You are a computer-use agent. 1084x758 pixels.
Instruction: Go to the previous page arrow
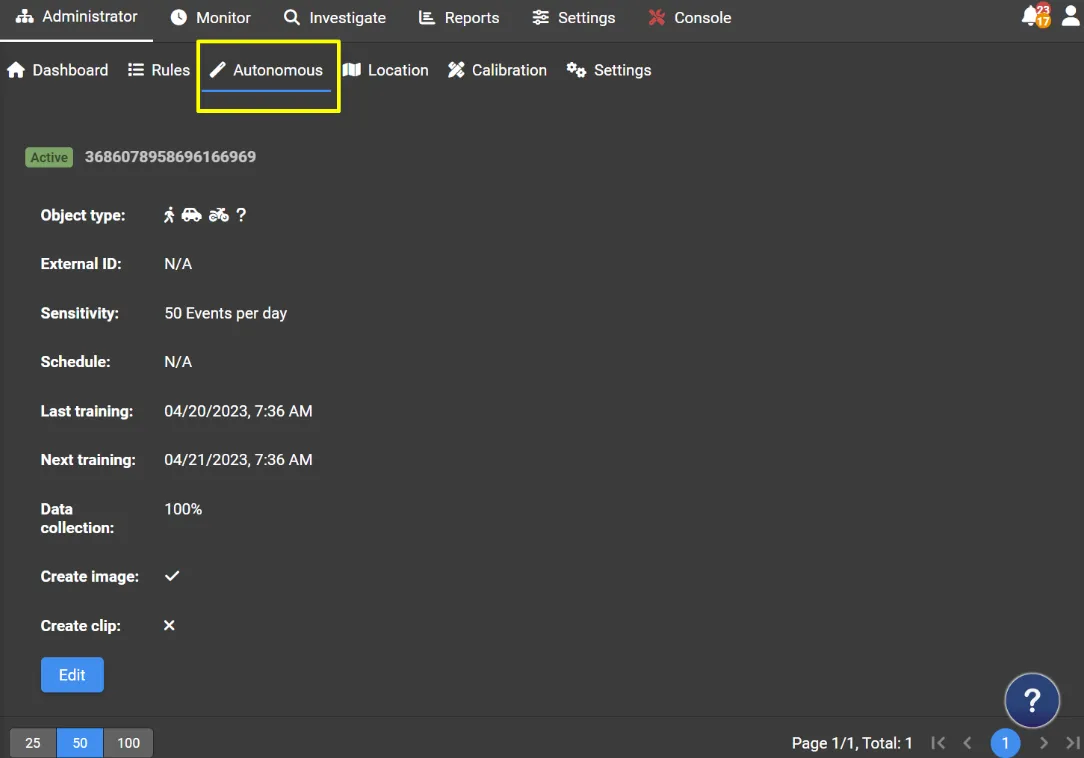[968, 743]
